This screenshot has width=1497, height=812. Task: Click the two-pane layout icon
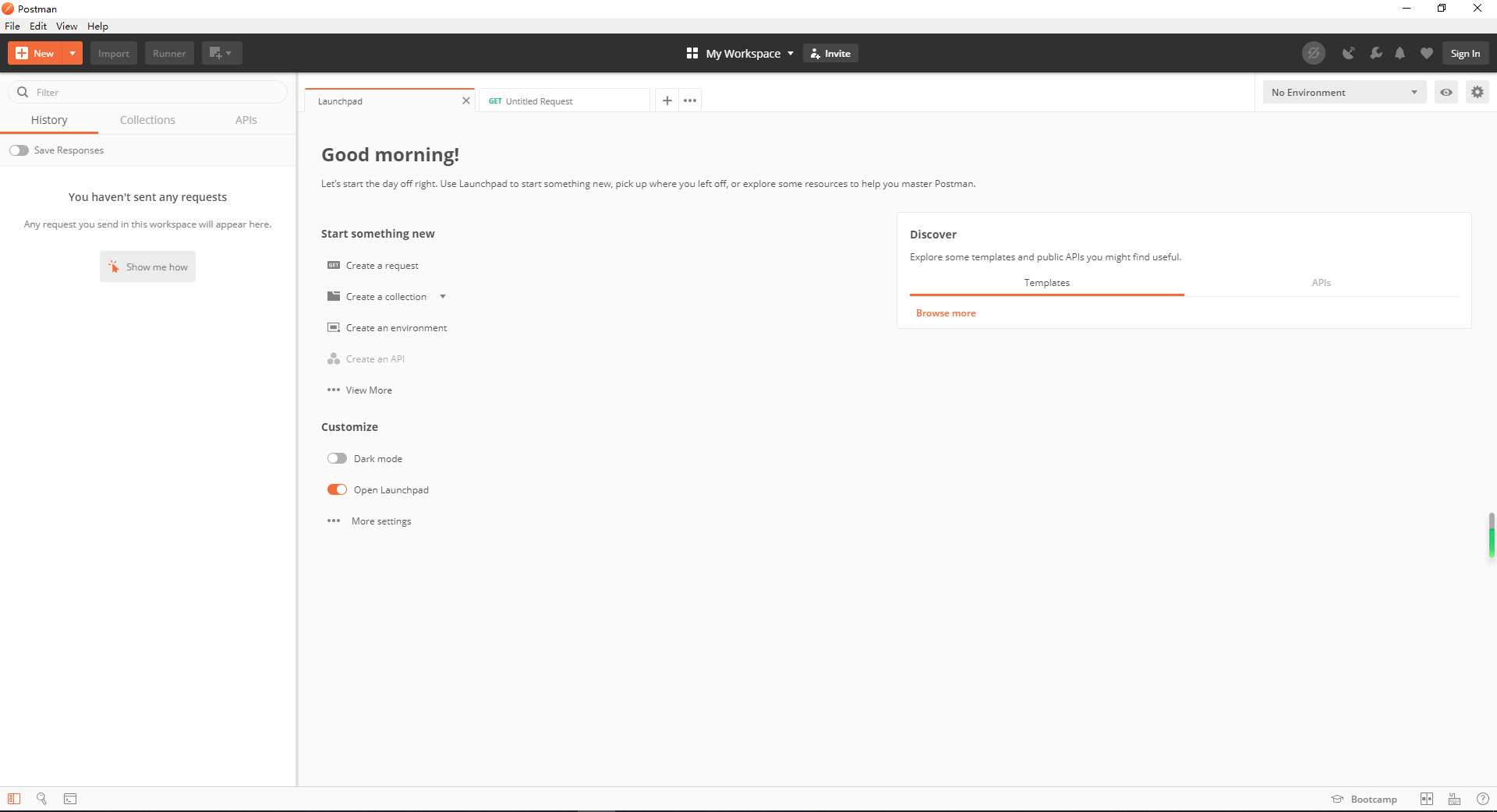[x=1427, y=799]
